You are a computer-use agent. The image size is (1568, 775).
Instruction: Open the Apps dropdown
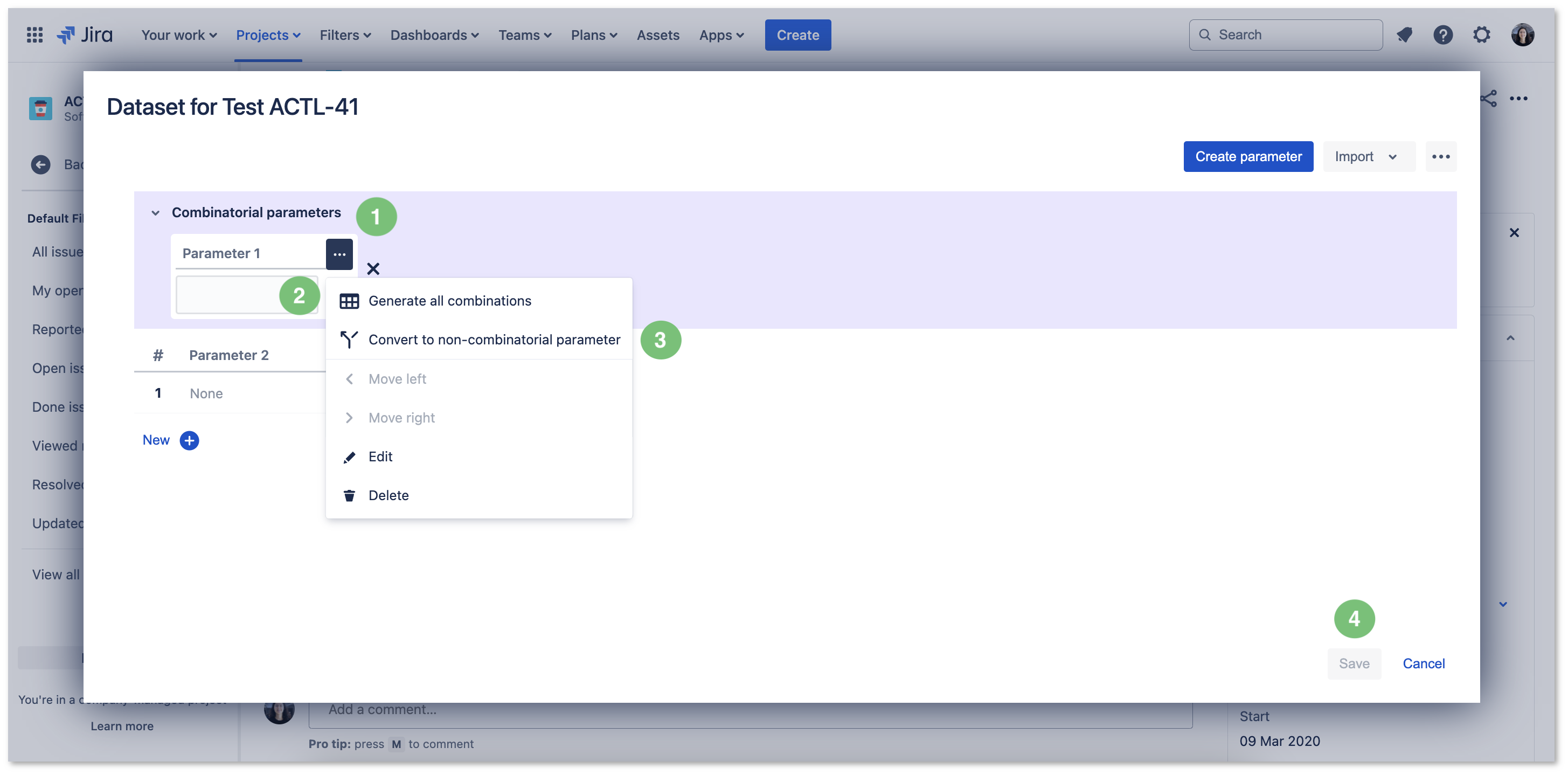pos(721,34)
